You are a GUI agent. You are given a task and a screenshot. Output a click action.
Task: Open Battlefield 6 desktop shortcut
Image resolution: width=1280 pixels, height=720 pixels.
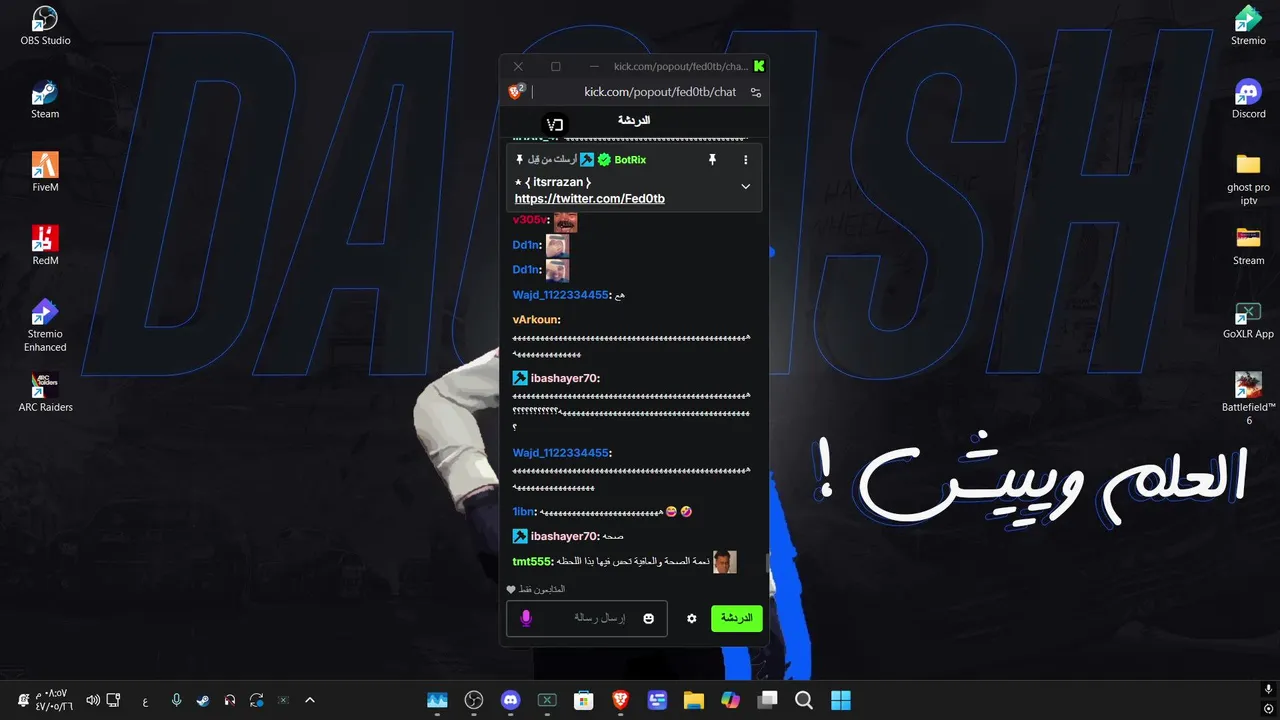(x=1248, y=399)
